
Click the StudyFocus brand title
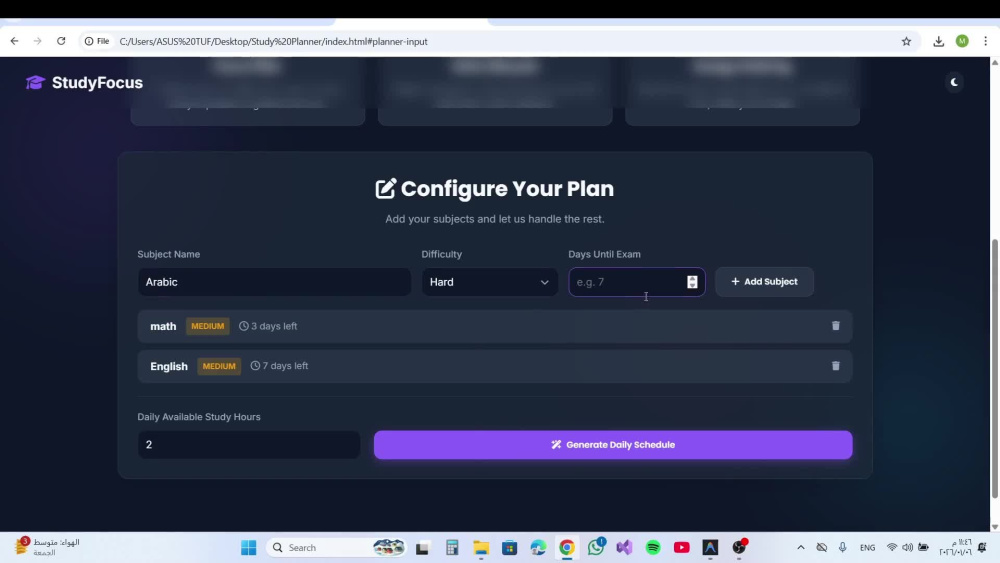(98, 82)
